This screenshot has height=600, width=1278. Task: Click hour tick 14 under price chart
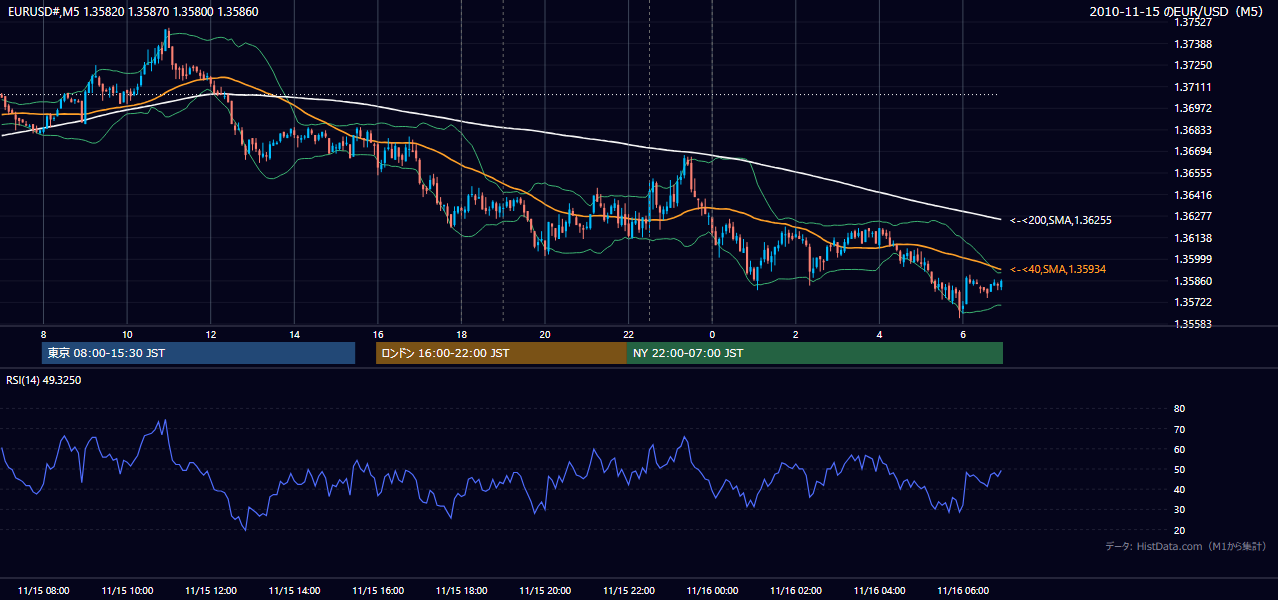[295, 333]
